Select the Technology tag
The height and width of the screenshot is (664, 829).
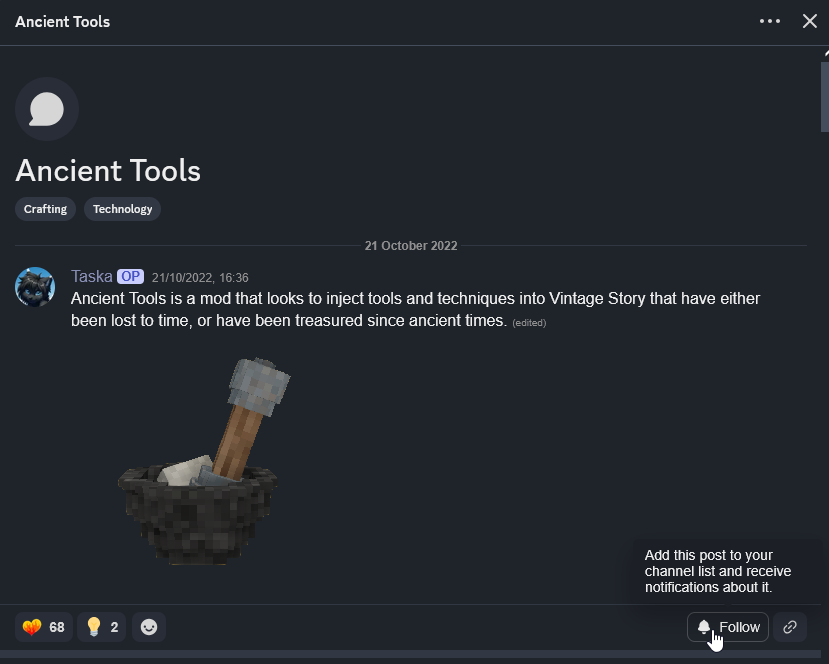(x=123, y=209)
